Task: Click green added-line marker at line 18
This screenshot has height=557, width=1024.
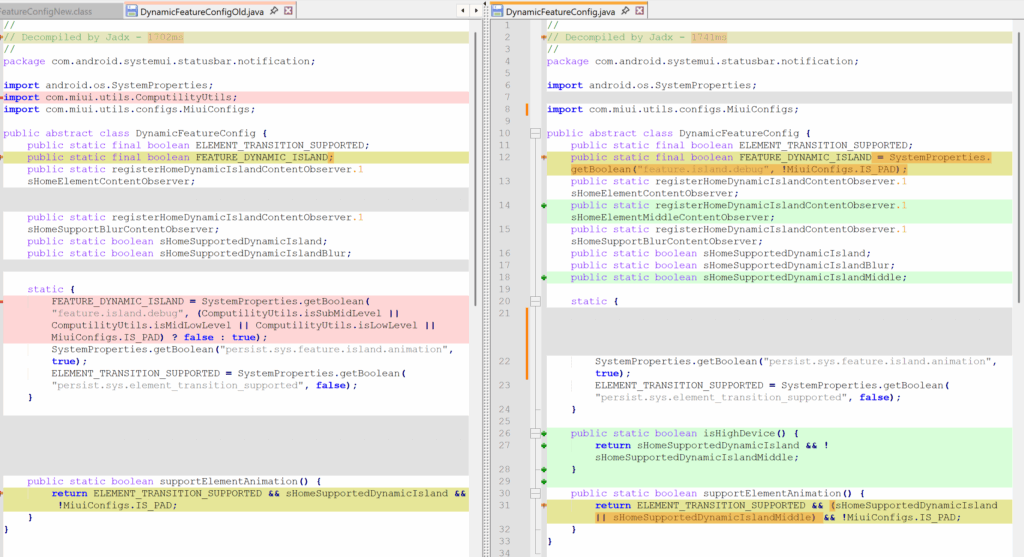Action: (x=543, y=277)
